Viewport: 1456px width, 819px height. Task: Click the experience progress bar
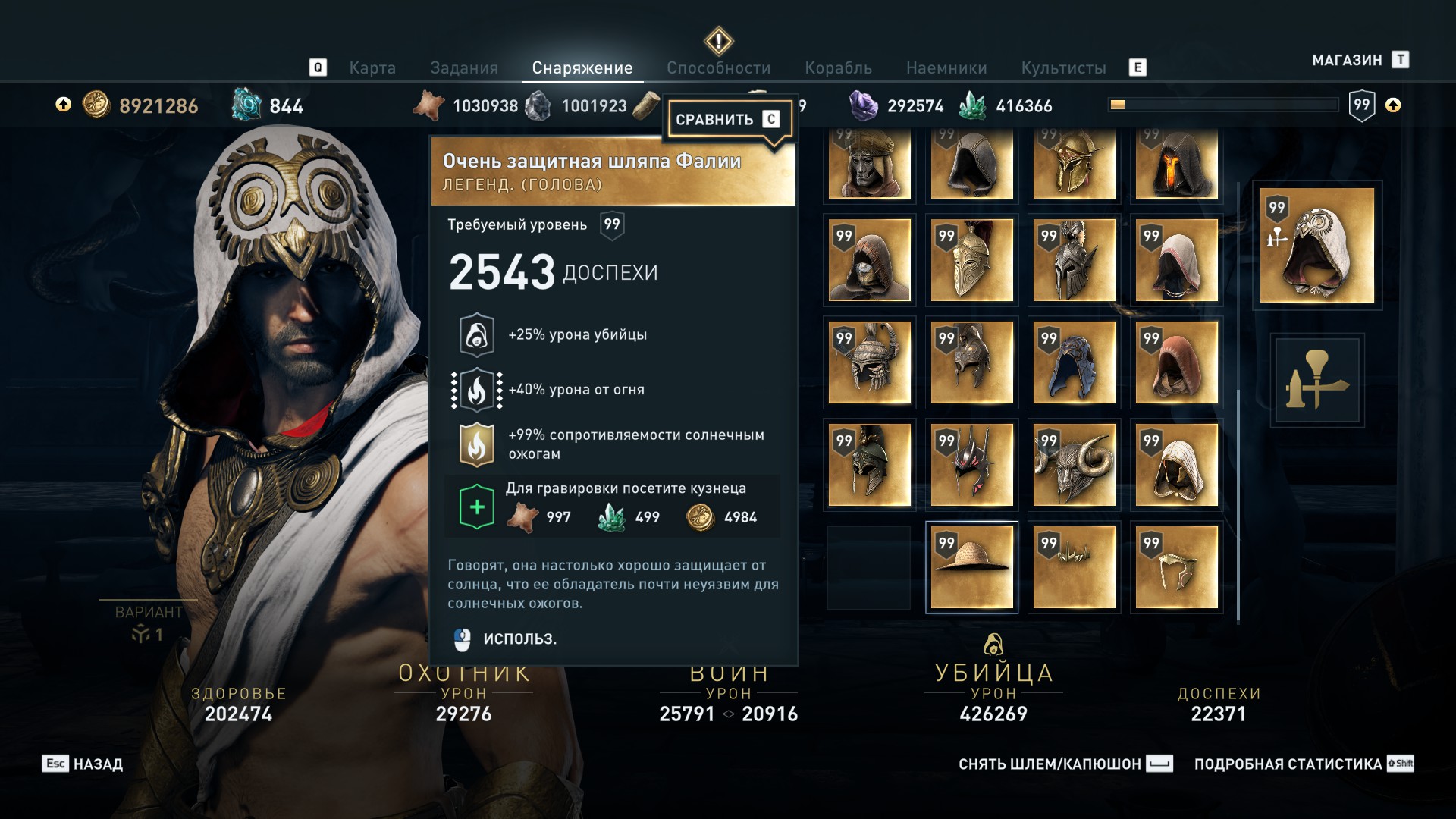[1223, 105]
